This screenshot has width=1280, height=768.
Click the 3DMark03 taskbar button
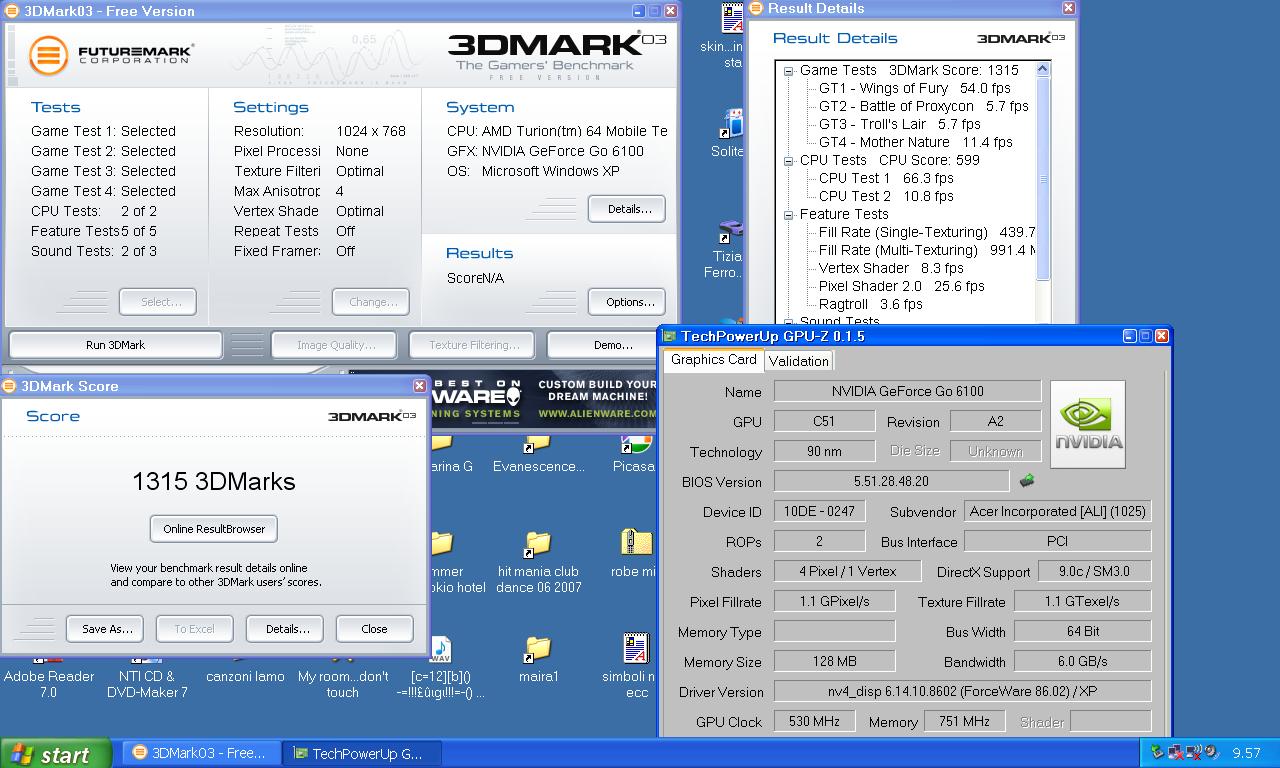point(203,753)
